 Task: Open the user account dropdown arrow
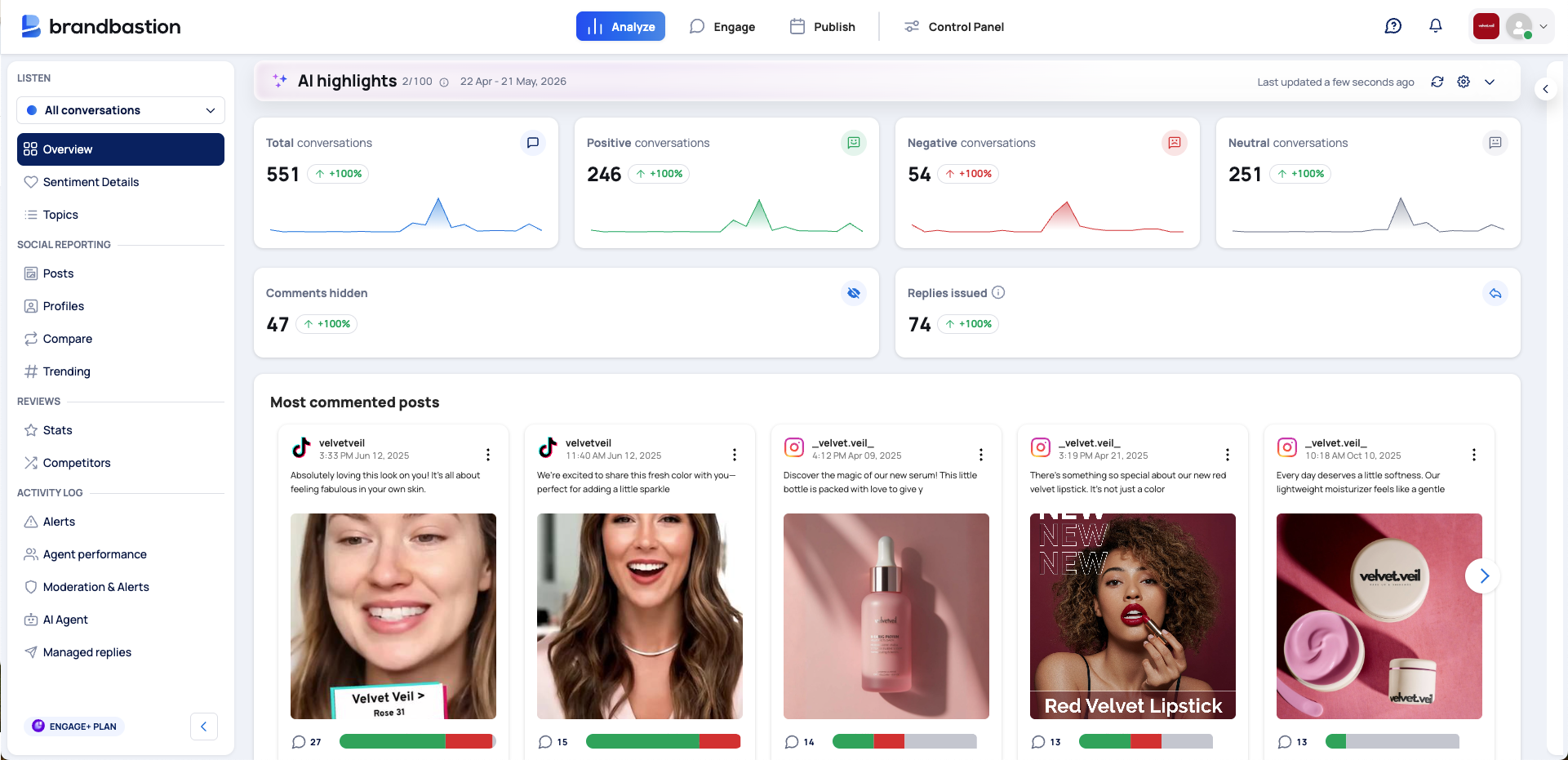pos(1544,26)
